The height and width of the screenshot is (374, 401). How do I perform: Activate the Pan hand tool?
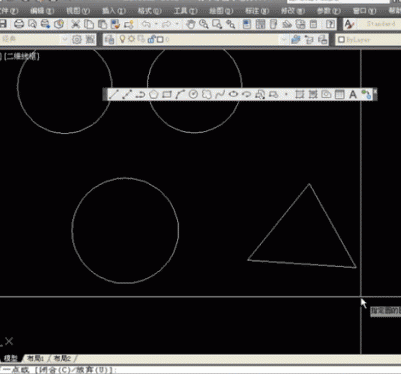pos(190,24)
